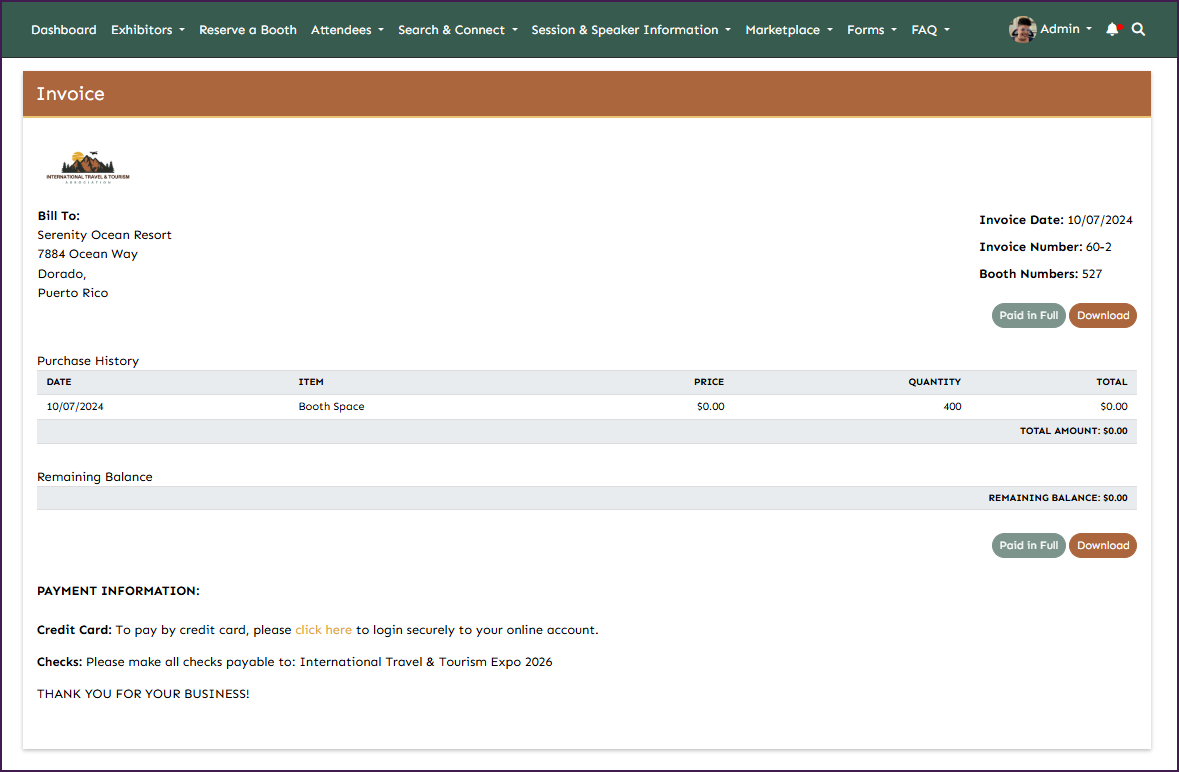The height and width of the screenshot is (772, 1179).
Task: Click the Invoice Number 60-2 text
Action: coord(1045,247)
